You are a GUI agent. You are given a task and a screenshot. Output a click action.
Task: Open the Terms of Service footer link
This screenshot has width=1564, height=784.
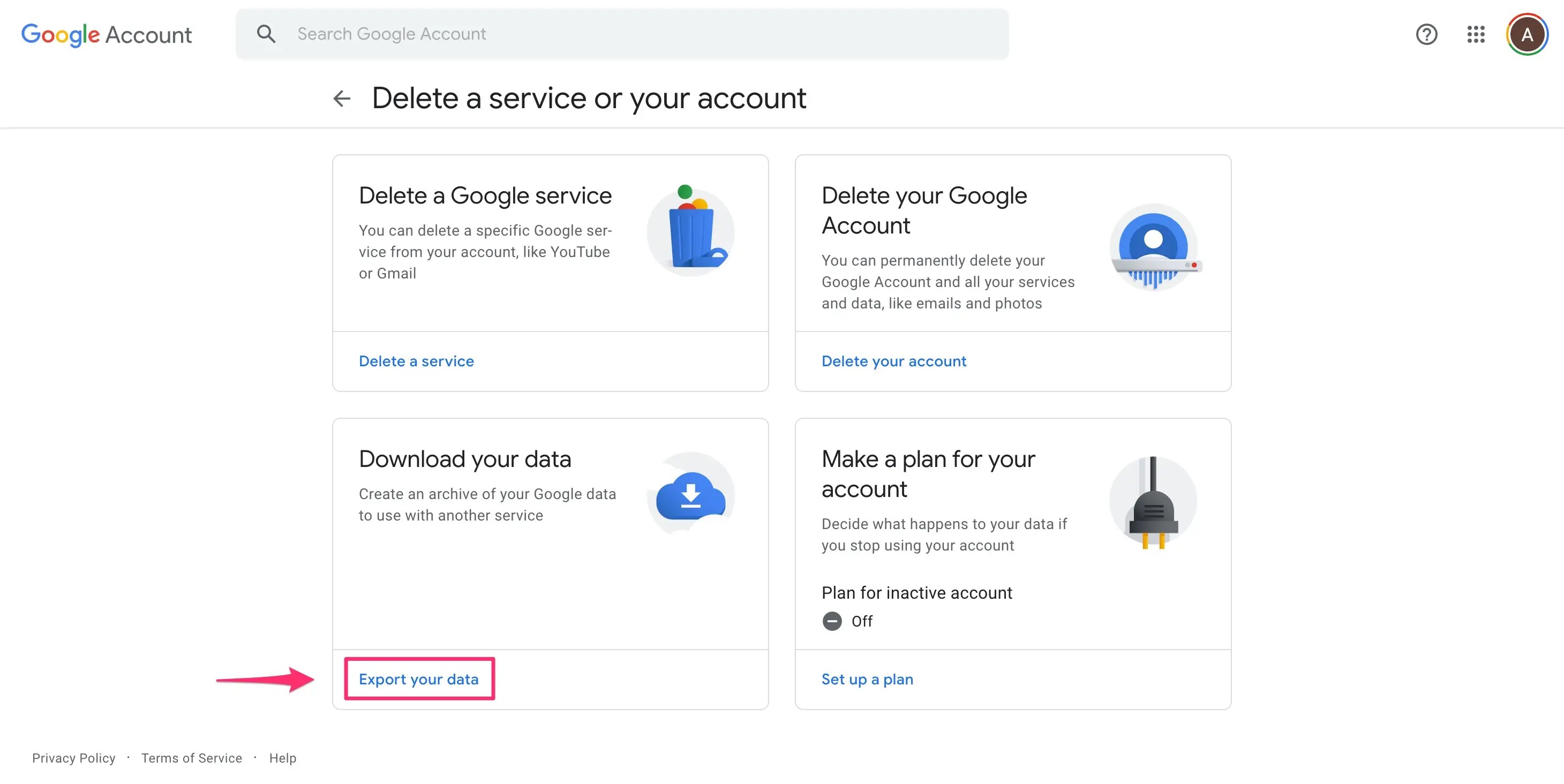pyautogui.click(x=191, y=758)
